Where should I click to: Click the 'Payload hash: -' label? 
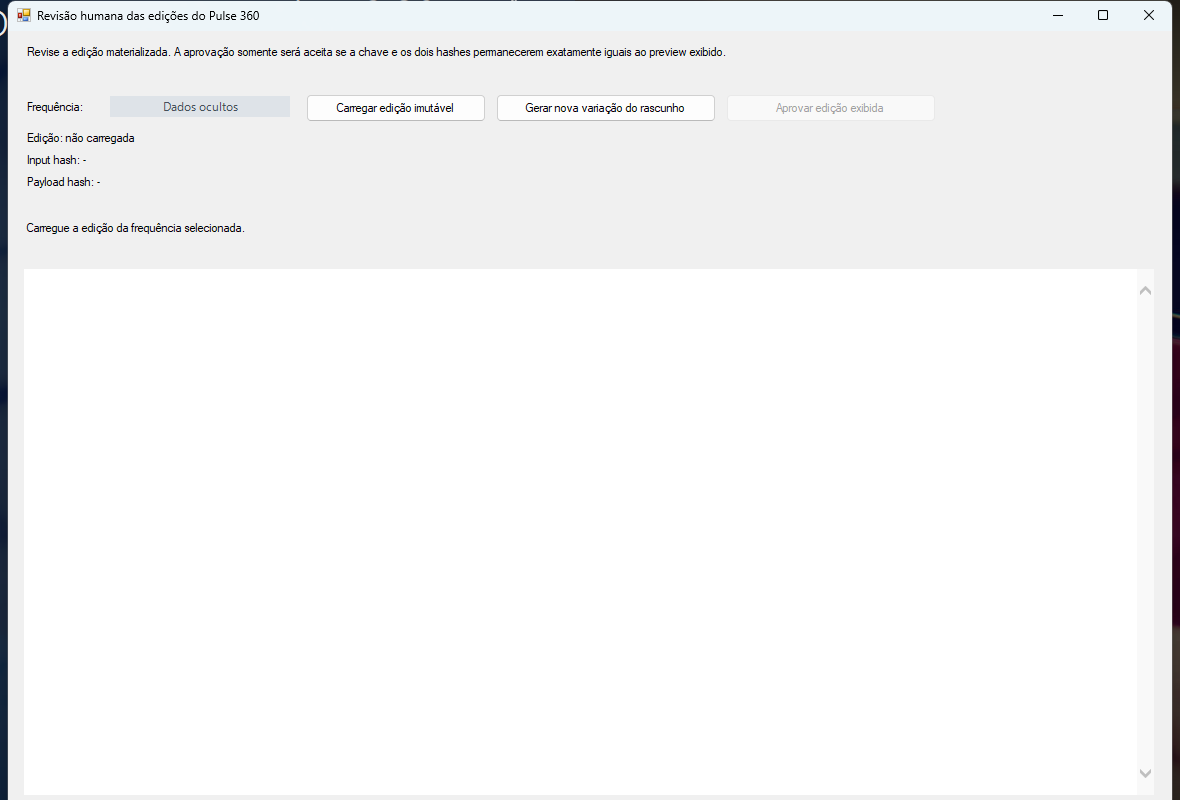[63, 182]
